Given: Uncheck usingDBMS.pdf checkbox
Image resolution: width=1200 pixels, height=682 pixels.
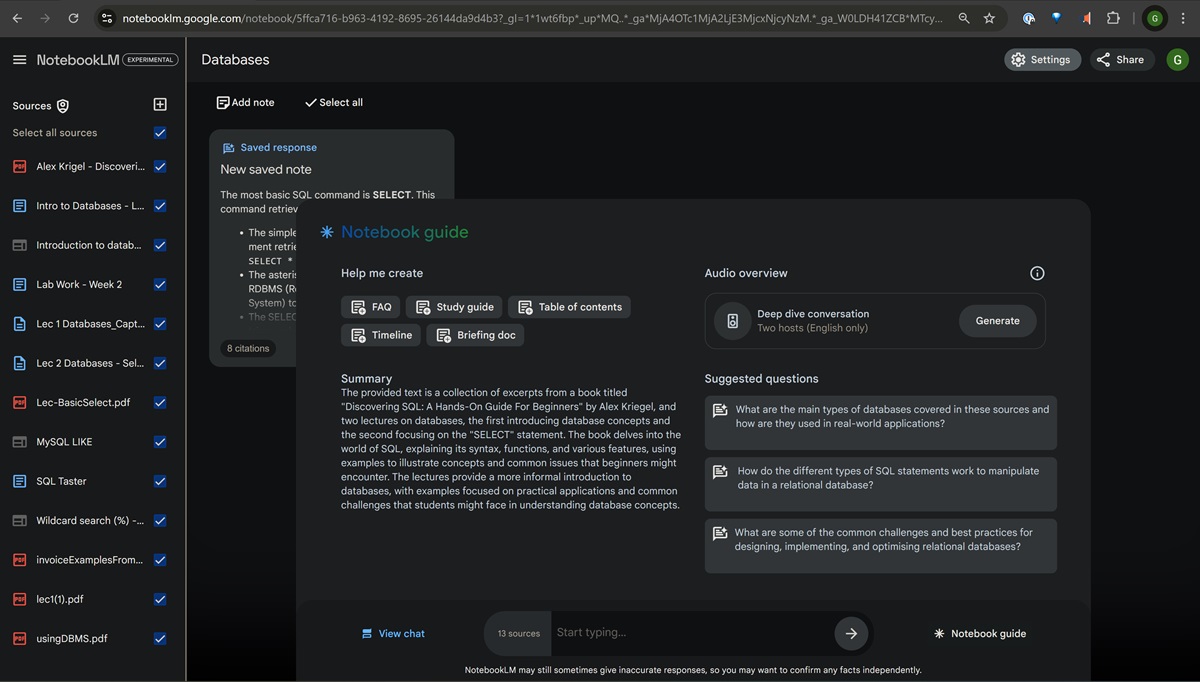Looking at the screenshot, I should tap(160, 639).
